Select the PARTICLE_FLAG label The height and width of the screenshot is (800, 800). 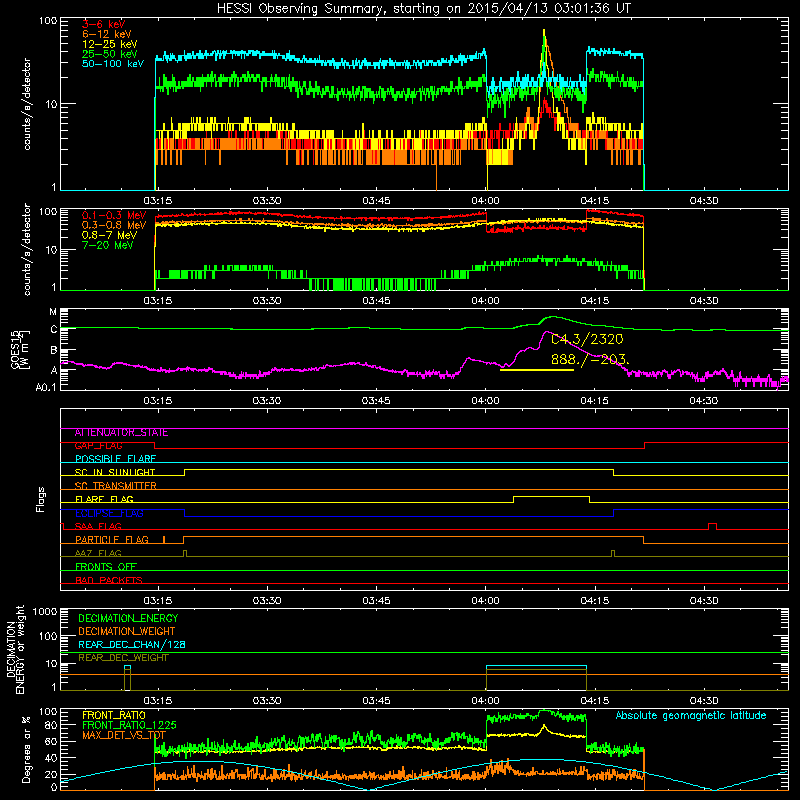pos(112,540)
